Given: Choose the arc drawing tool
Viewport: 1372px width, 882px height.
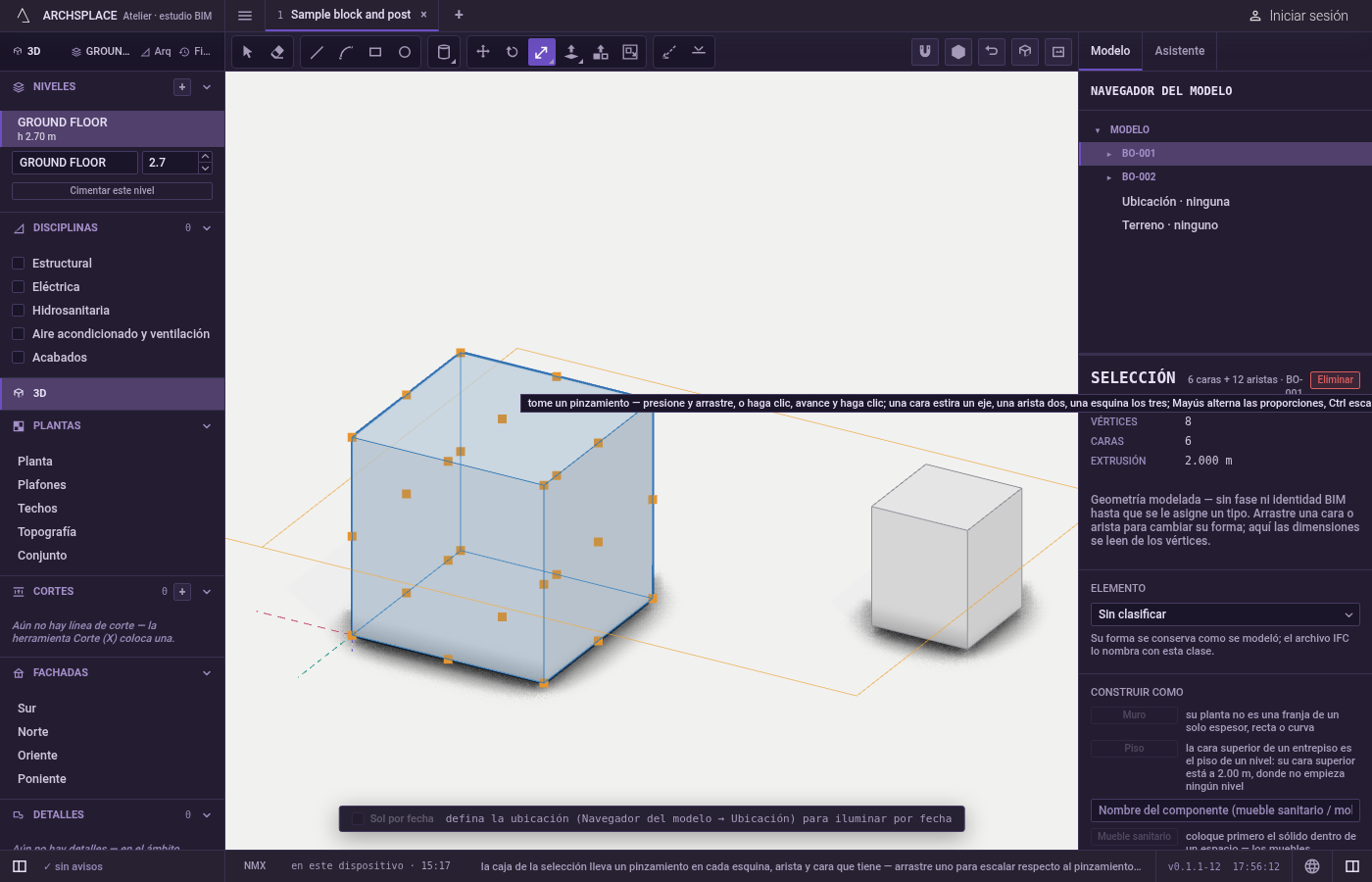Looking at the screenshot, I should (346, 52).
